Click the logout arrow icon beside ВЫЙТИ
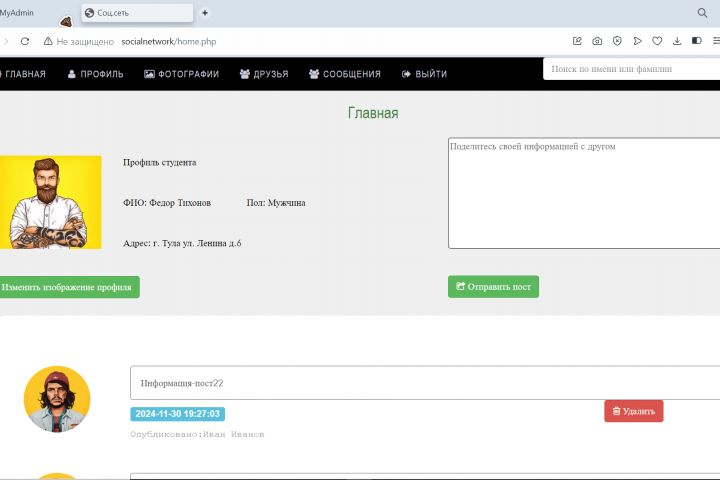Screen dimensions: 720x480 [x=406, y=74]
